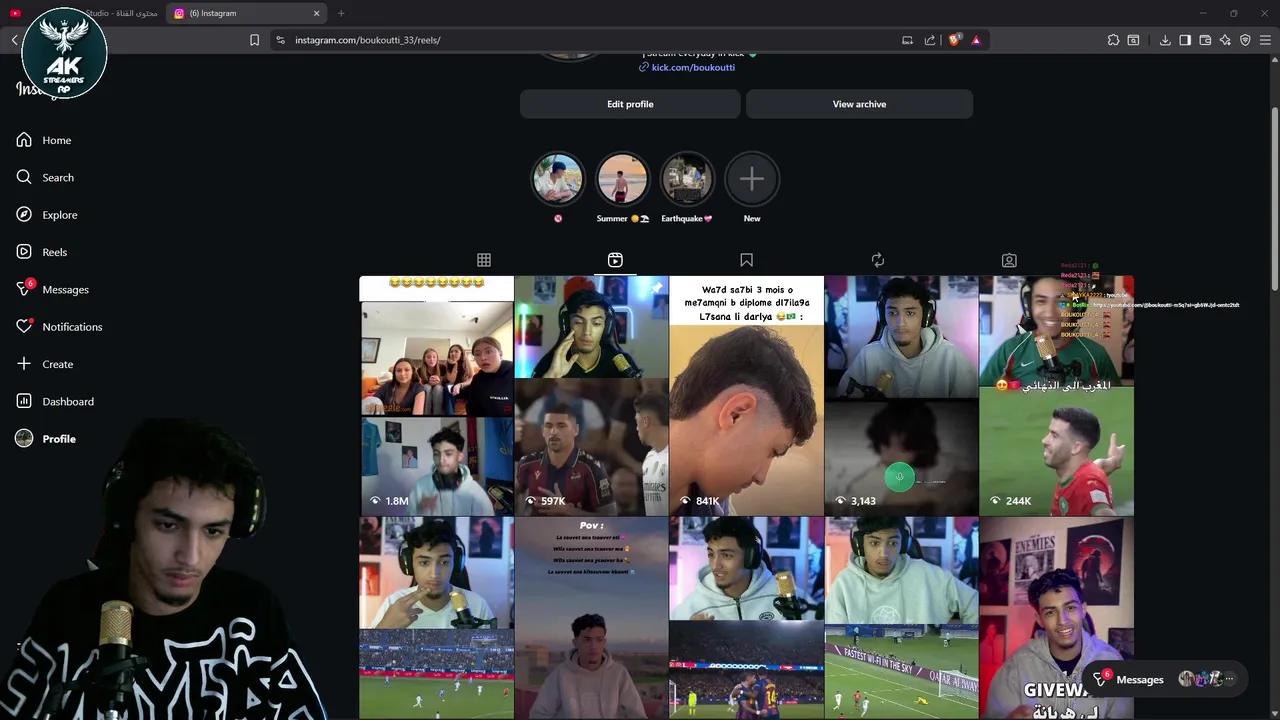
Task: Switch to the Saved bookmark tab
Action: tap(746, 260)
